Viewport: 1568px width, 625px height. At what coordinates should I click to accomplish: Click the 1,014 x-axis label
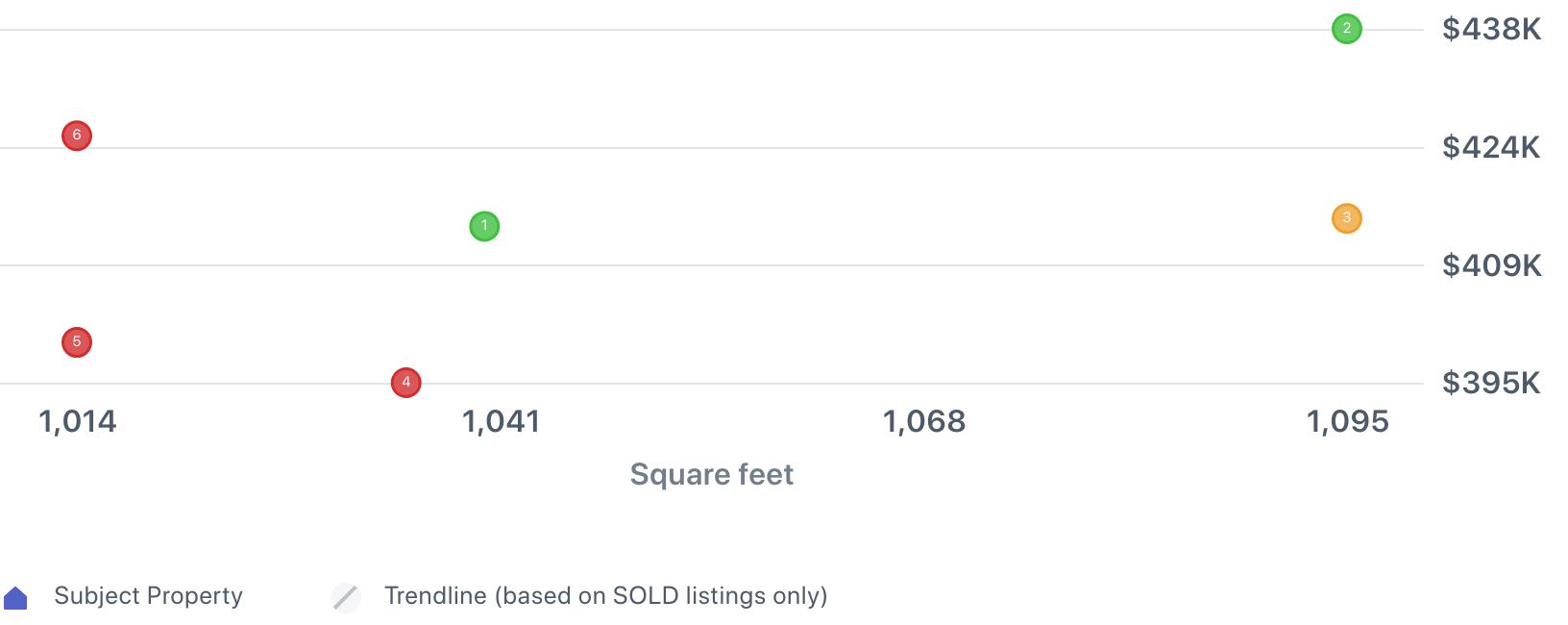pos(77,421)
